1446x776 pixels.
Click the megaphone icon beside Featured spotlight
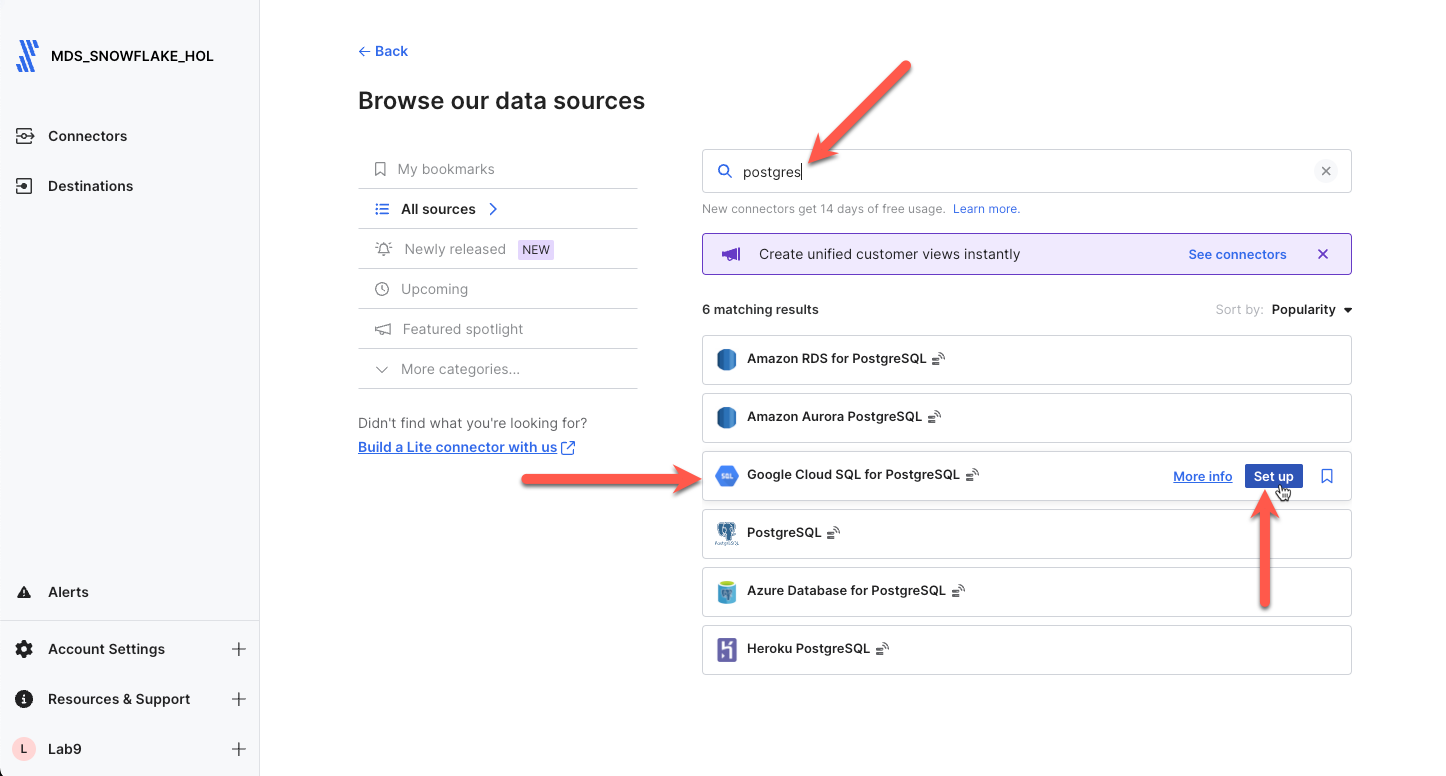coord(382,329)
